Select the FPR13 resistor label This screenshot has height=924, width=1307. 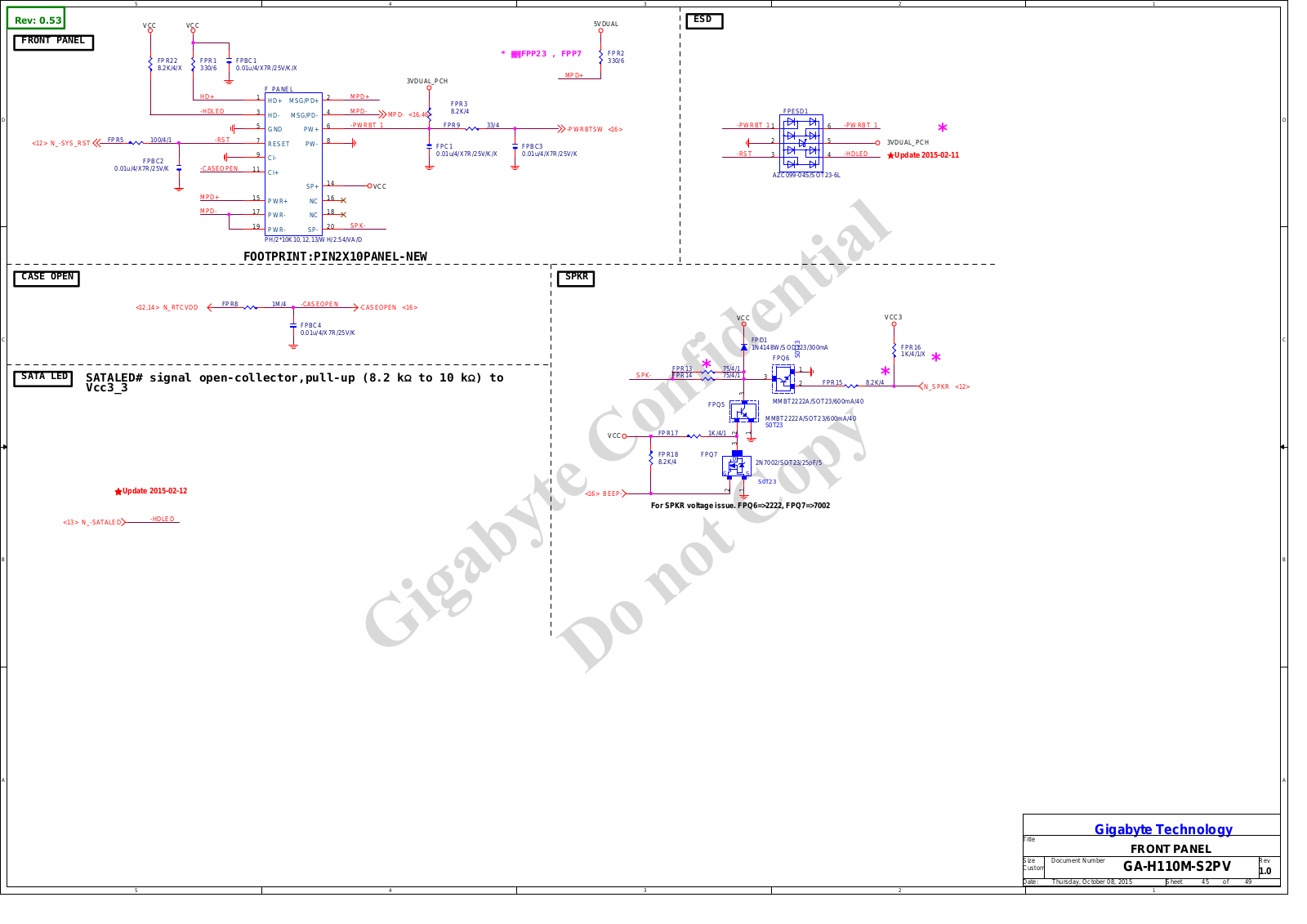tap(682, 369)
